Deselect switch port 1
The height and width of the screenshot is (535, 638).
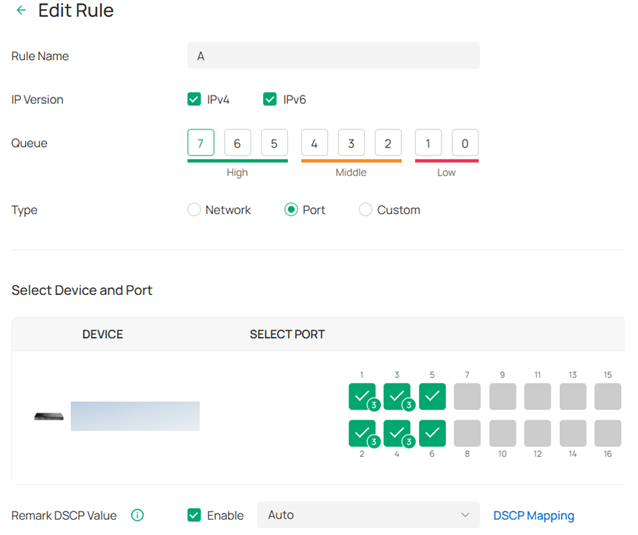362,397
